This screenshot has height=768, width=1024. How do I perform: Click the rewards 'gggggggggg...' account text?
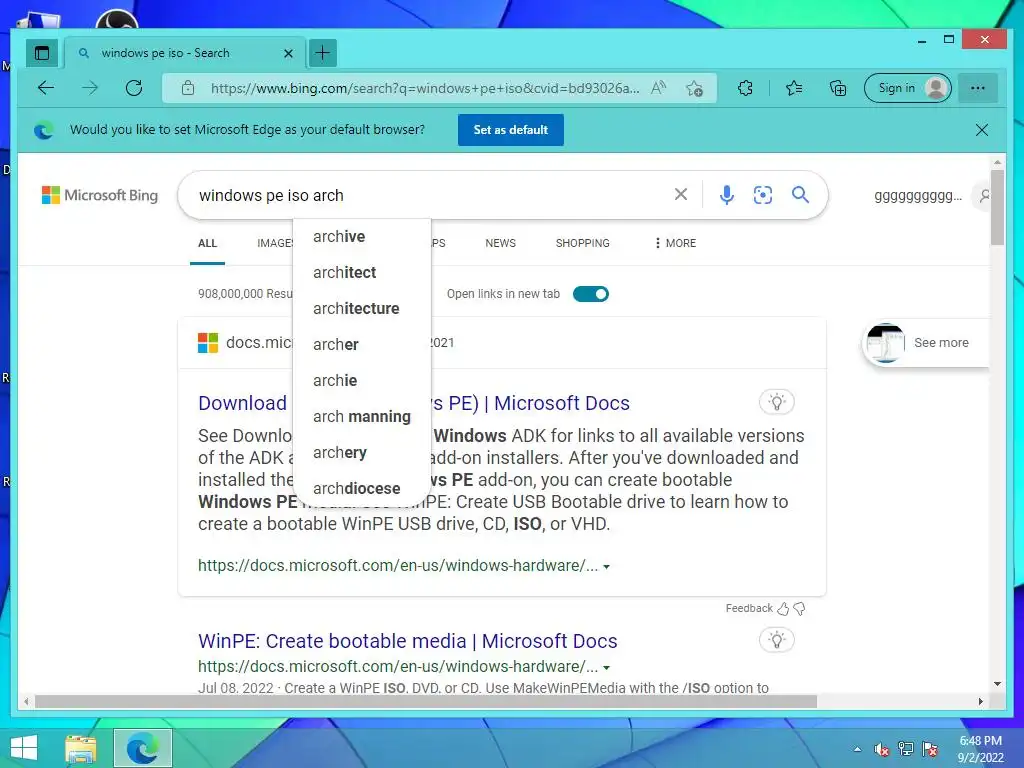click(x=918, y=195)
